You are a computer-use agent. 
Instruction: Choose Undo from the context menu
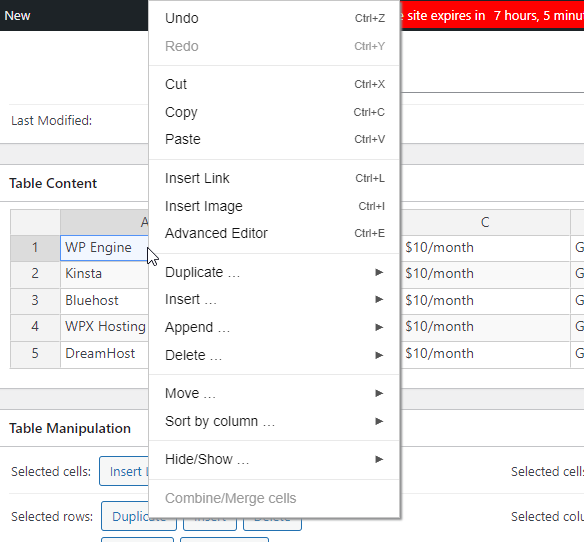[274, 18]
